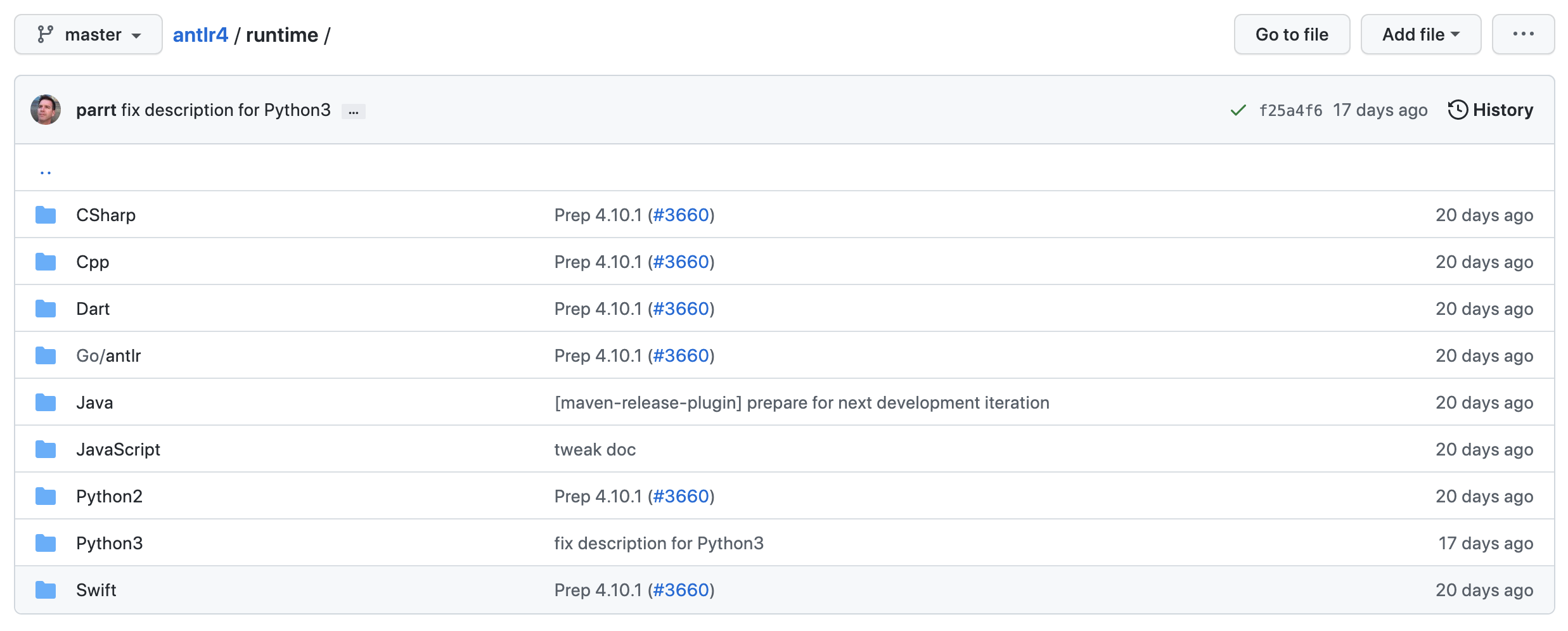Navigate to parent directory link
This screenshot has width=1568, height=631.
click(46, 170)
